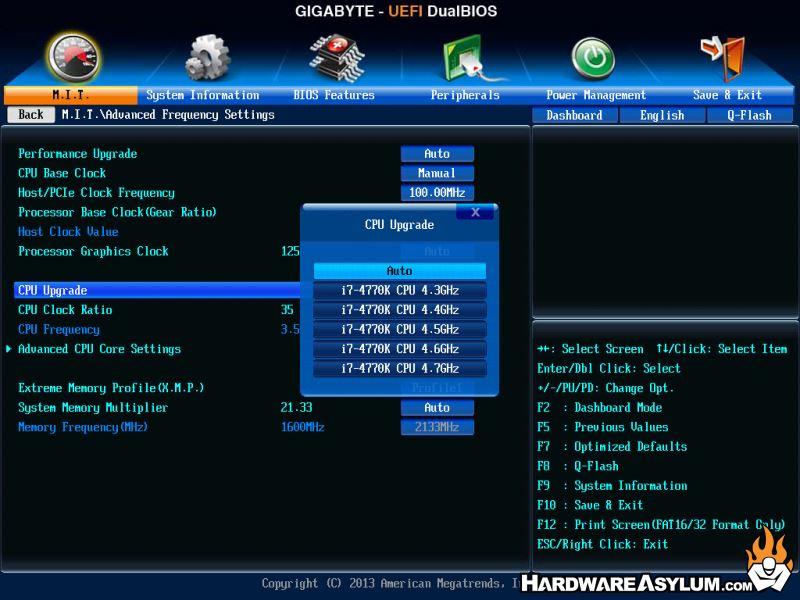This screenshot has height=600, width=800.
Task: Choose i7-4770K CPU 4.6GHz option
Action: pyautogui.click(x=399, y=348)
